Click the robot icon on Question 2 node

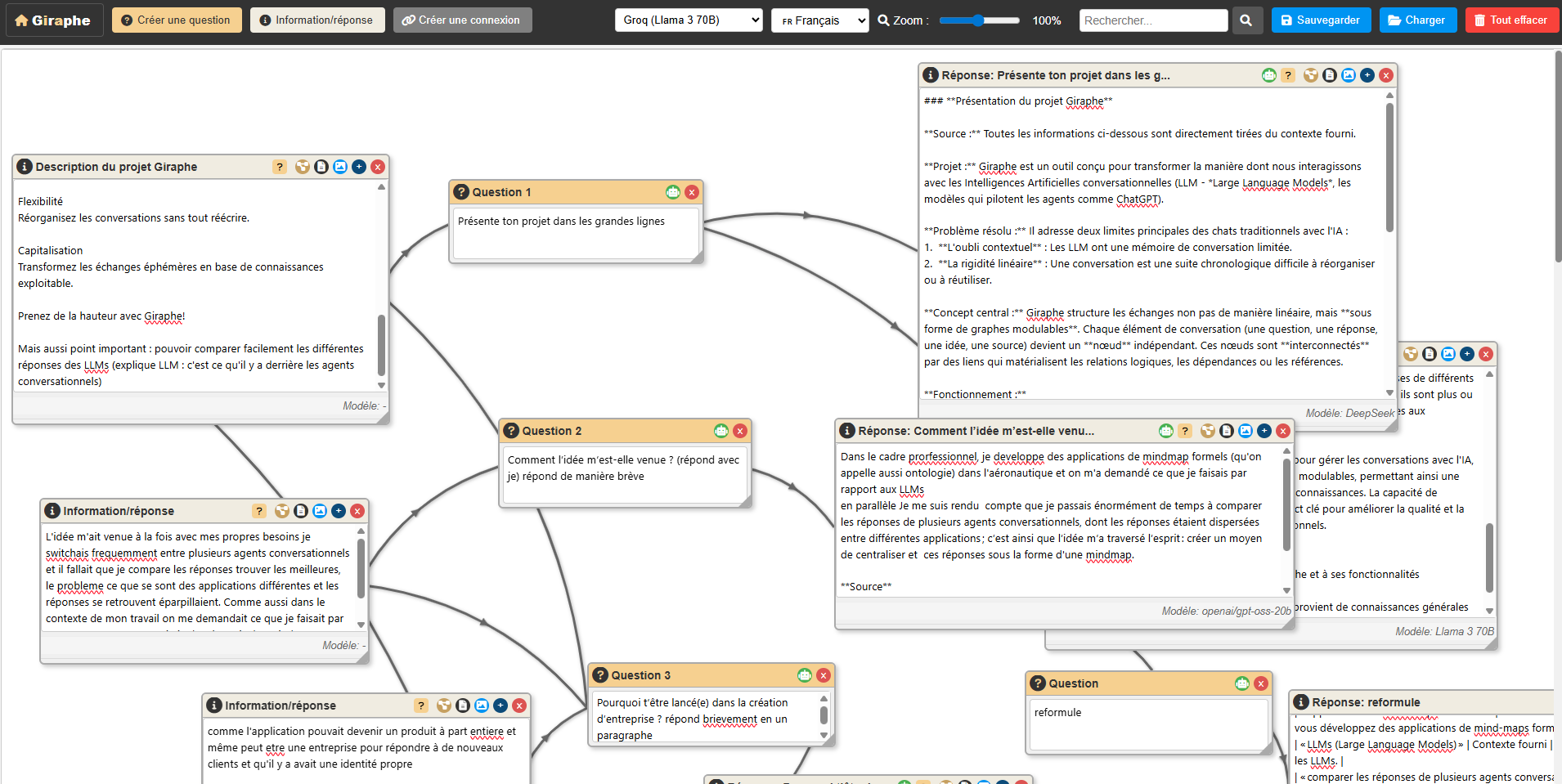[x=720, y=431]
